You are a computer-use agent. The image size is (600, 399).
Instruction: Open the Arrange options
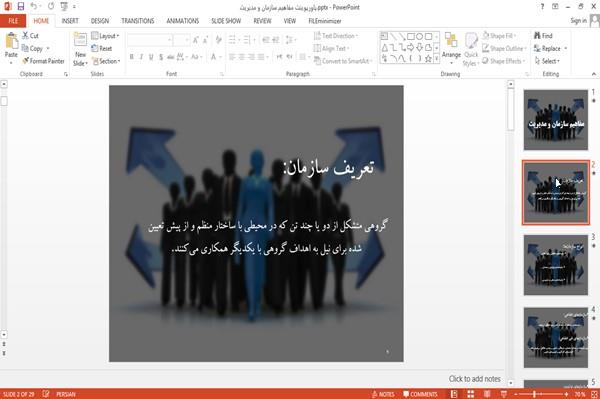click(451, 49)
